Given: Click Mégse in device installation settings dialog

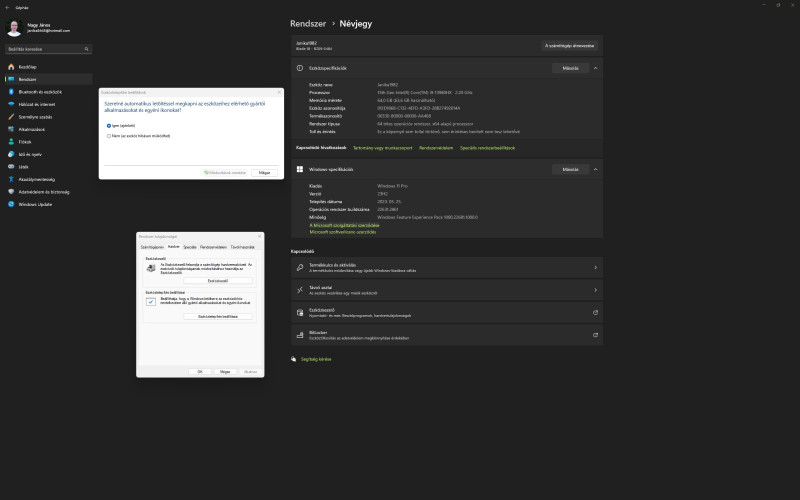Looking at the screenshot, I should coord(264,173).
